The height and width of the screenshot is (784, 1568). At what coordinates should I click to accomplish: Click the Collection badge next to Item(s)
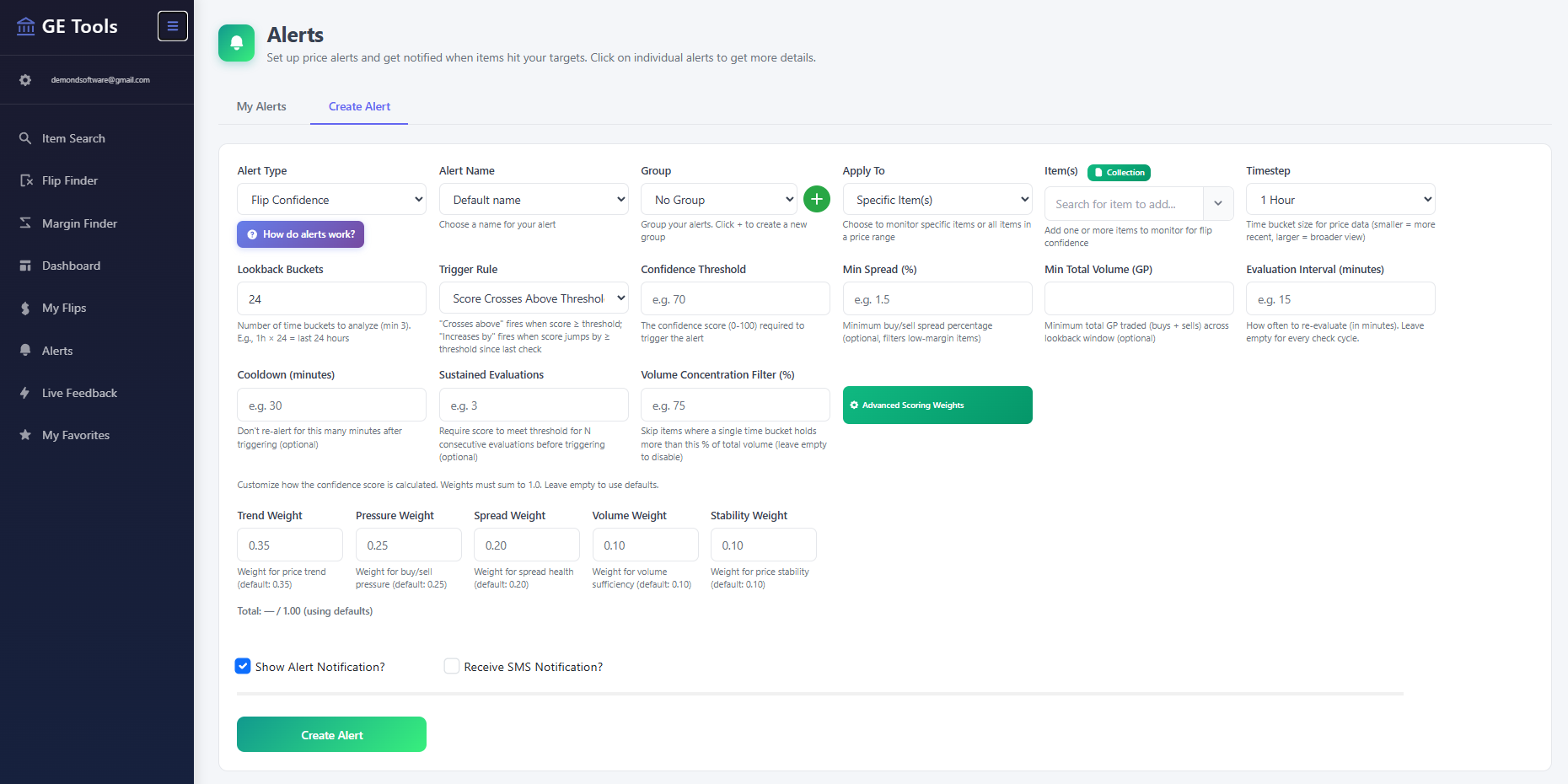[1119, 172]
